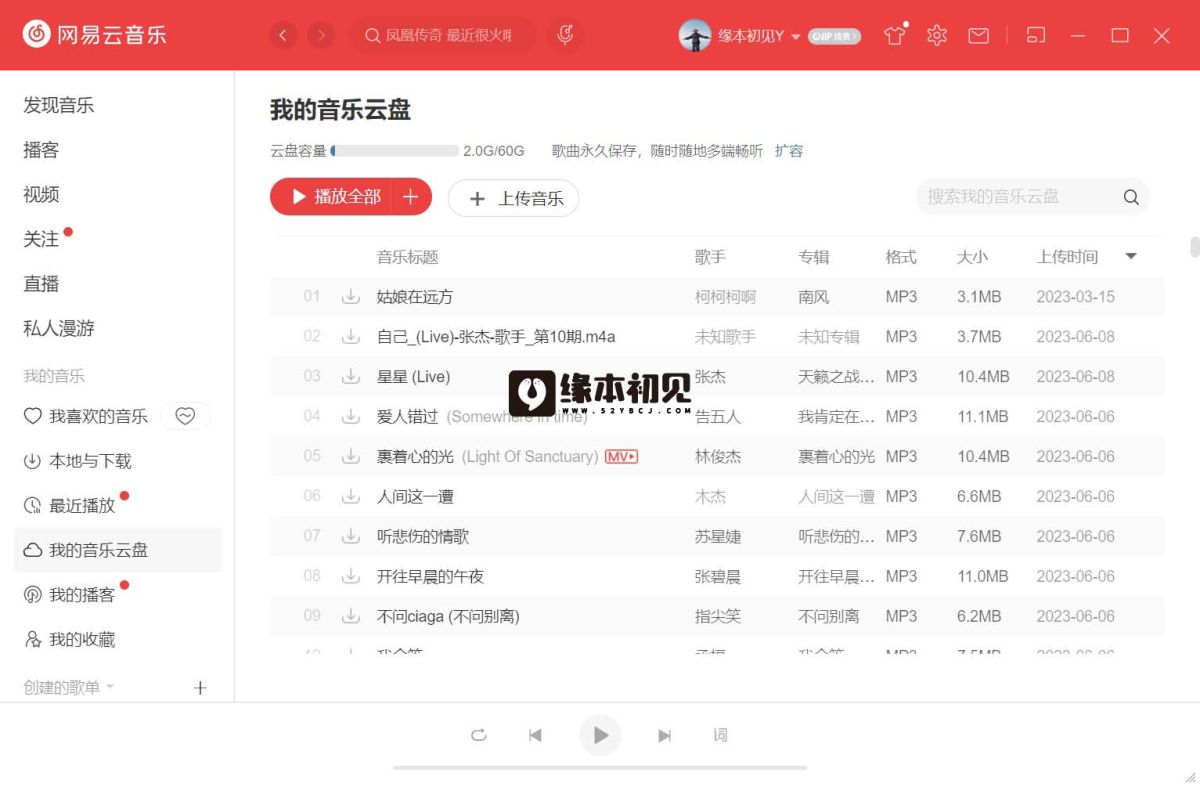Open 私人漫游 in sidebar

(59, 328)
